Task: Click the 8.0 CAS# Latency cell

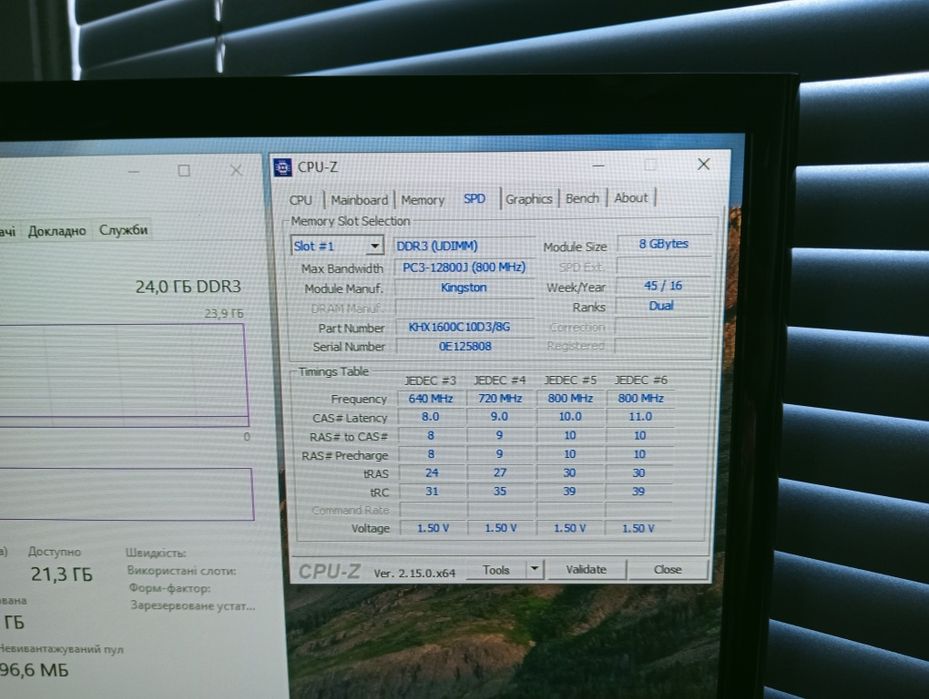Action: (431, 417)
